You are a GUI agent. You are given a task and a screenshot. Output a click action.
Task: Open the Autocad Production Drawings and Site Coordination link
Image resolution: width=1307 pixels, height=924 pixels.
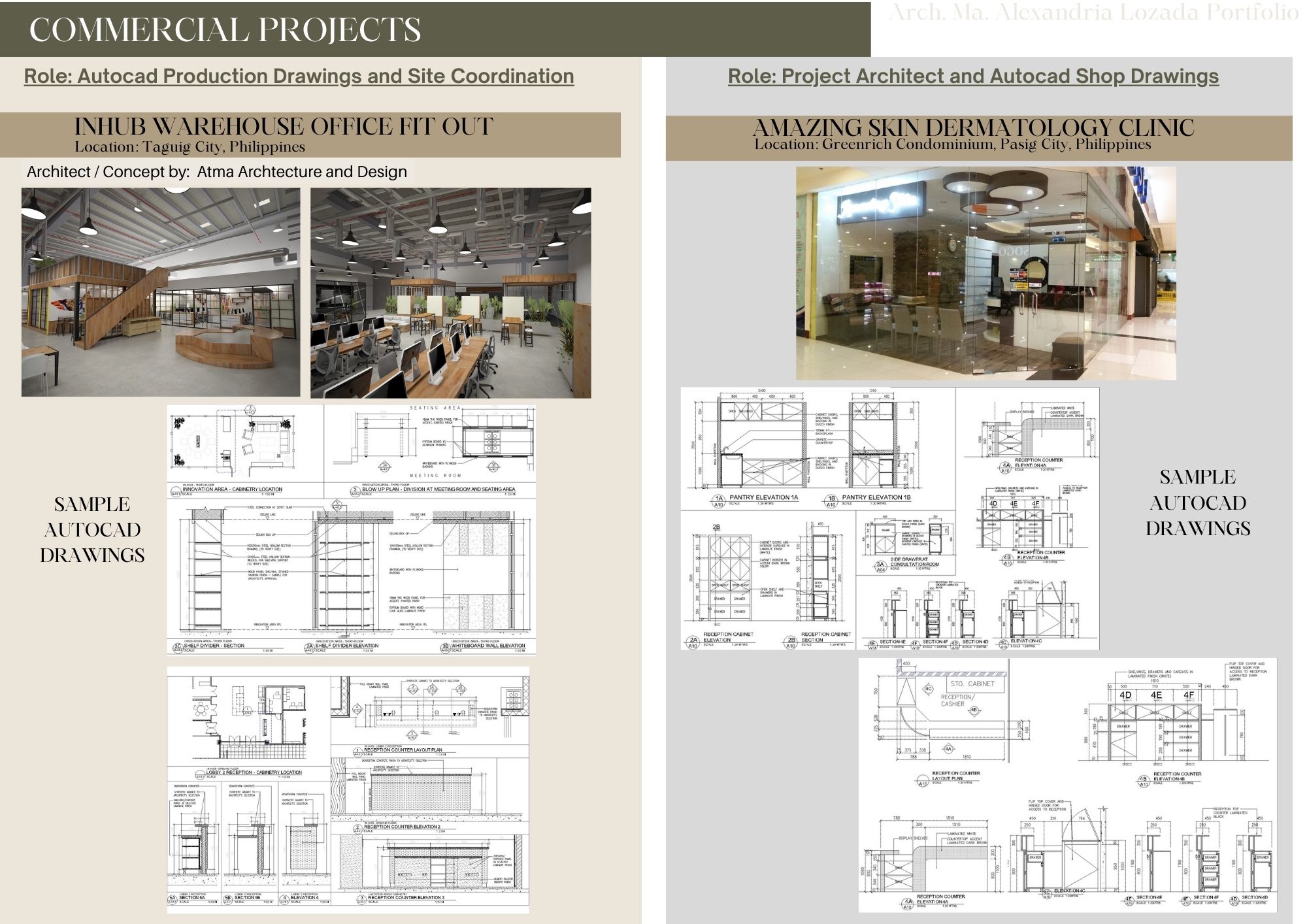pyautogui.click(x=299, y=76)
